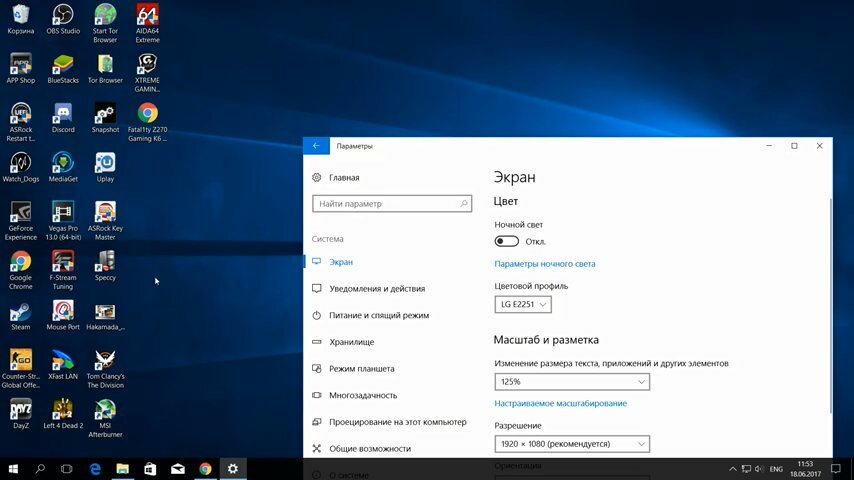Click the F-Stream Tuning desktop icon
Screen dimensions: 854x480
[x=63, y=270]
